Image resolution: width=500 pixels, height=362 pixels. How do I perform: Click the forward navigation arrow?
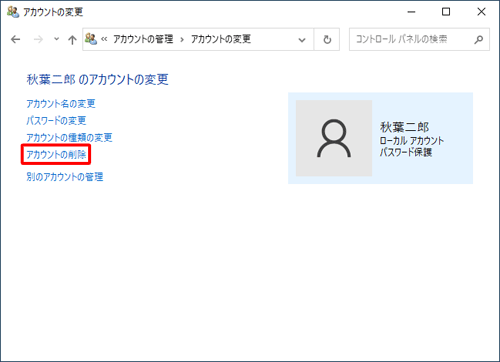tap(38, 40)
